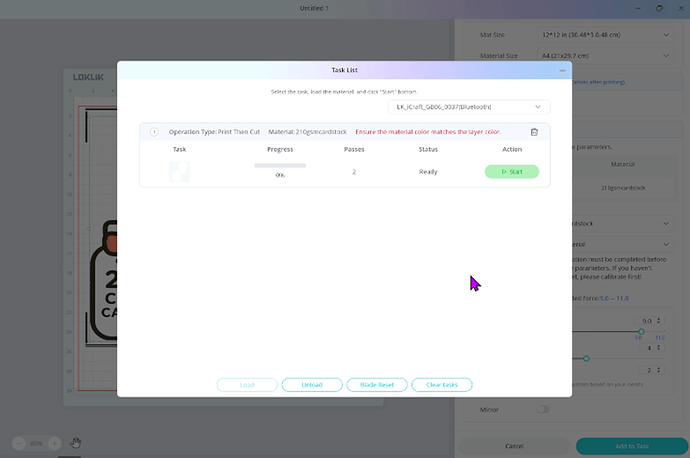Start the Print Then Cut task
The image size is (690, 458).
point(511,172)
